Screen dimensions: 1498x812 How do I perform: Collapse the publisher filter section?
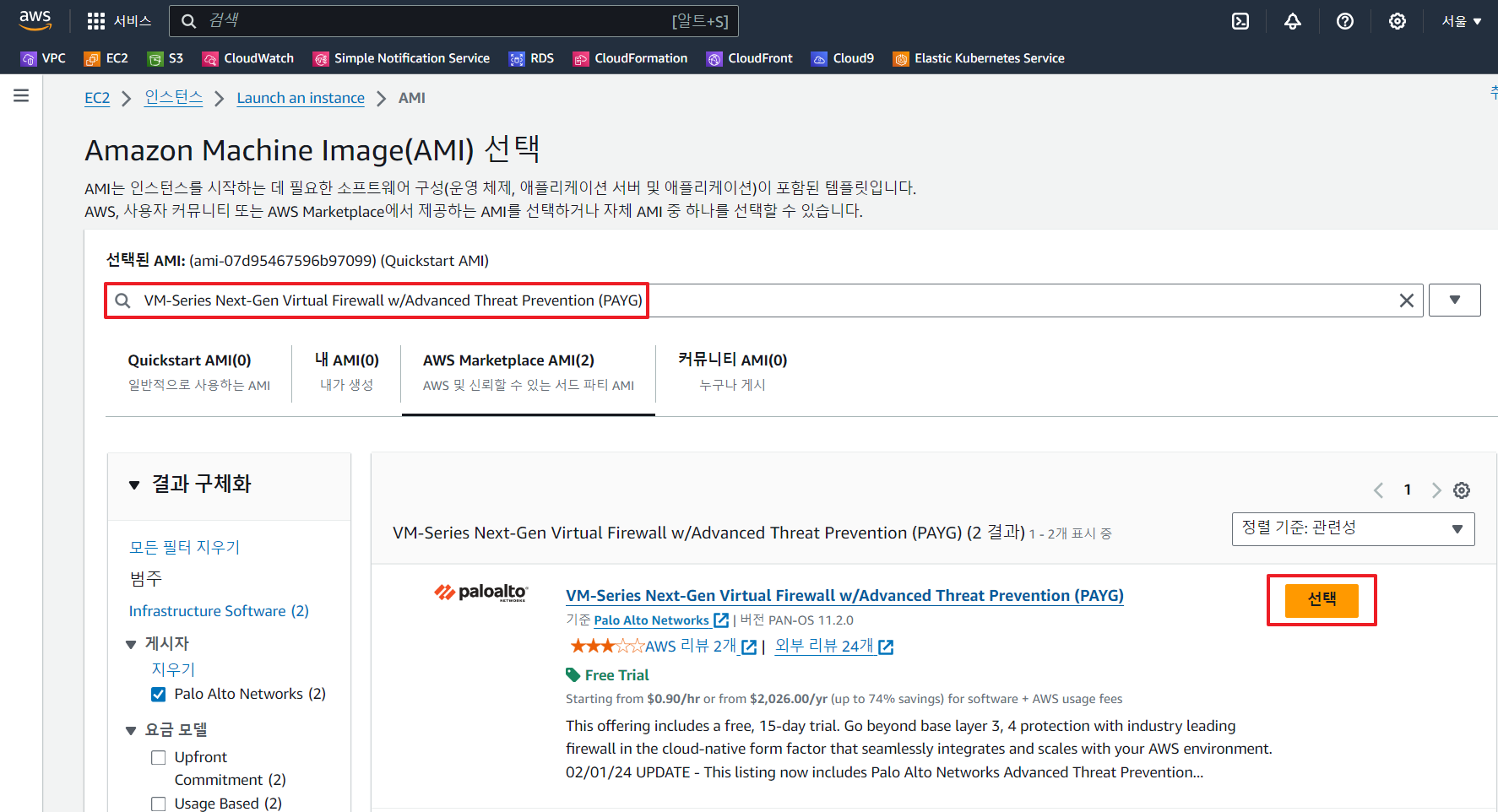(131, 645)
